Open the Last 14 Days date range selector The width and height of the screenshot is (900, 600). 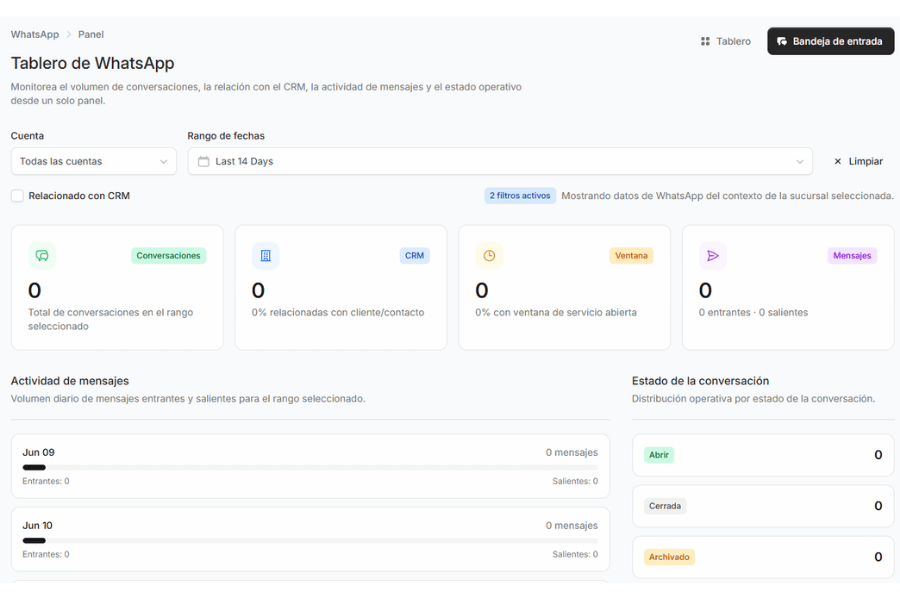[x=500, y=161]
